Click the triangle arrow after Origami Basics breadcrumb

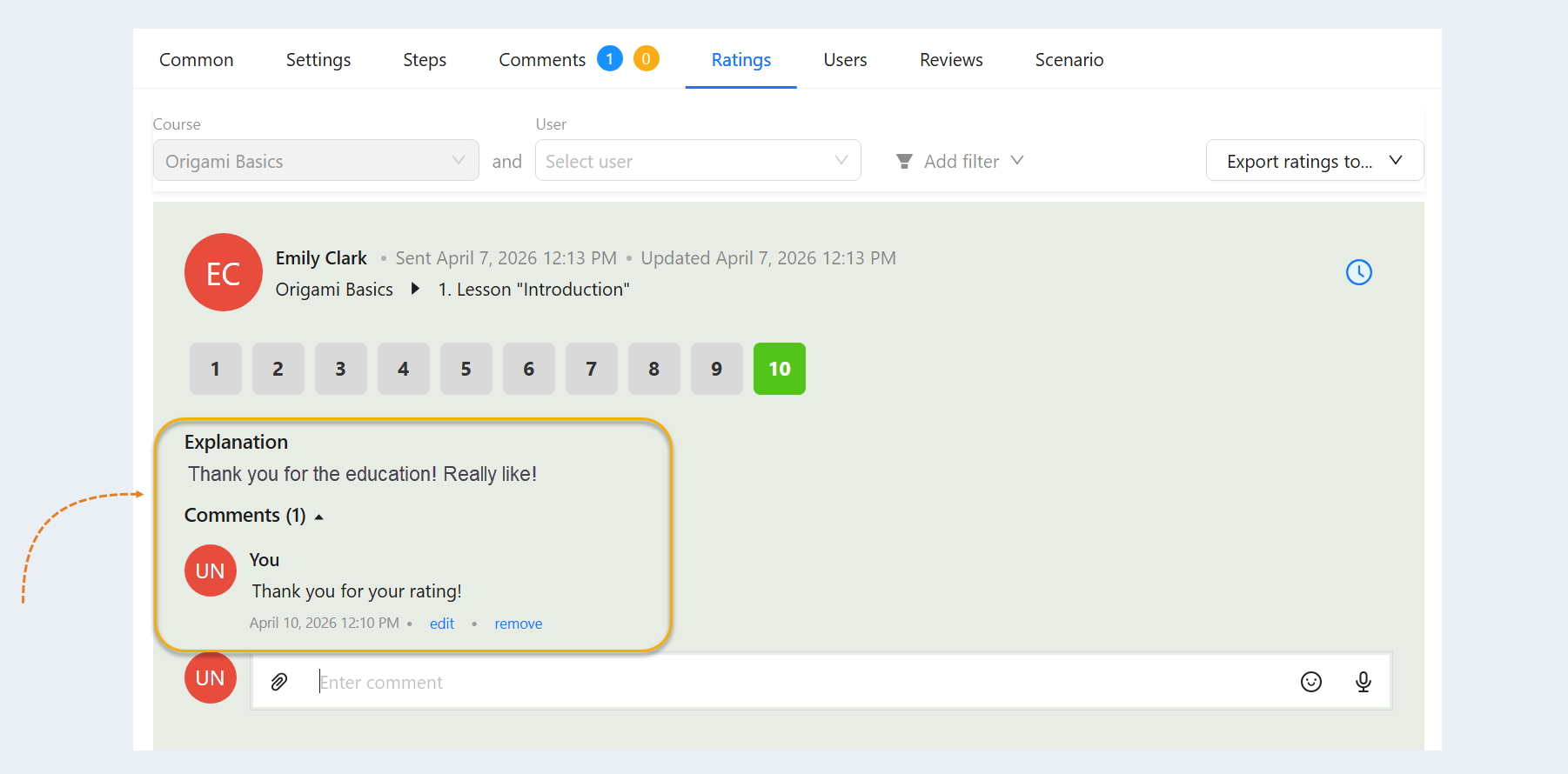pyautogui.click(x=415, y=289)
